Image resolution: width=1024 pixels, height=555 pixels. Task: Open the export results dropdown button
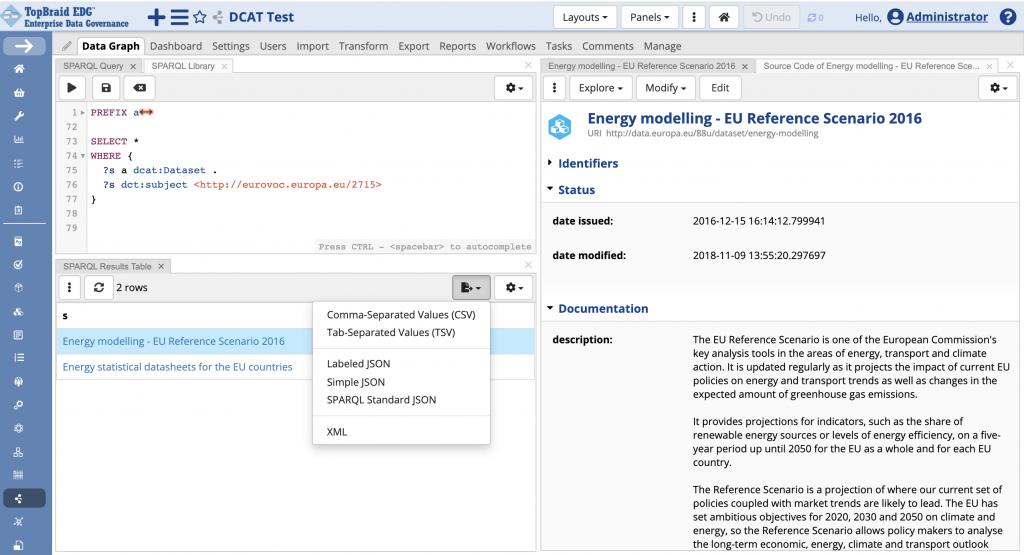(x=471, y=287)
